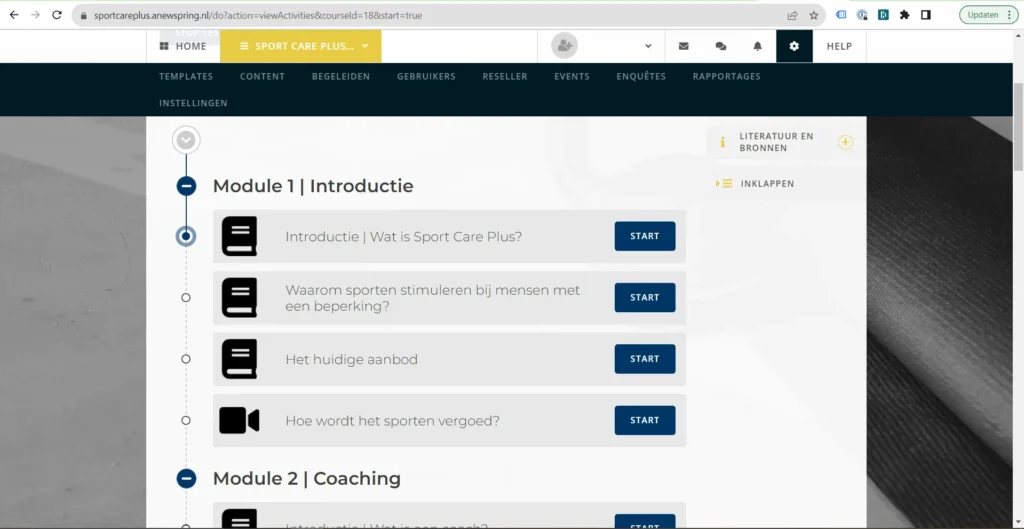Share this page icon in address bar

[792, 15]
